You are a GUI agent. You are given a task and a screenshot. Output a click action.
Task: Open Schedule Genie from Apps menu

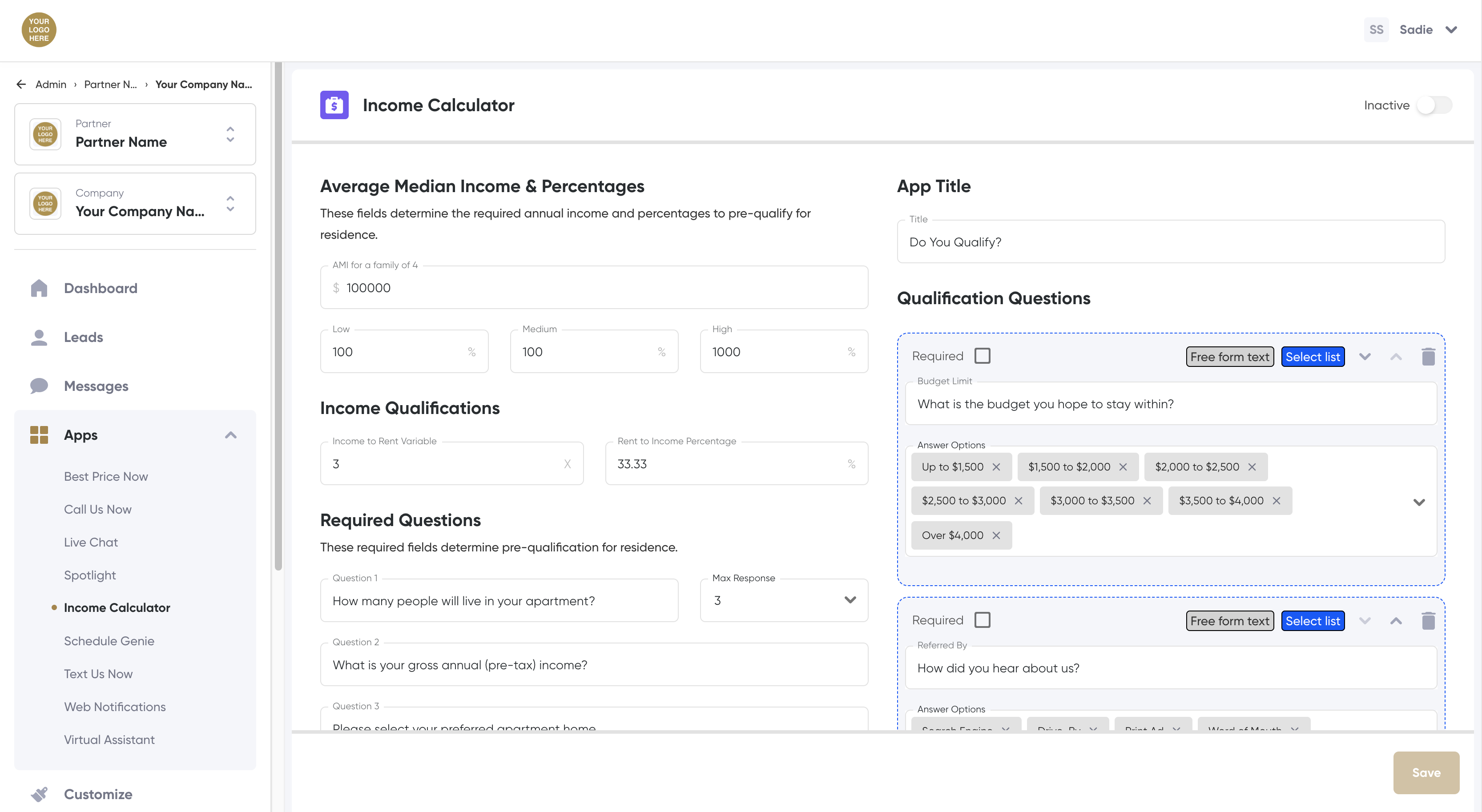coord(109,641)
